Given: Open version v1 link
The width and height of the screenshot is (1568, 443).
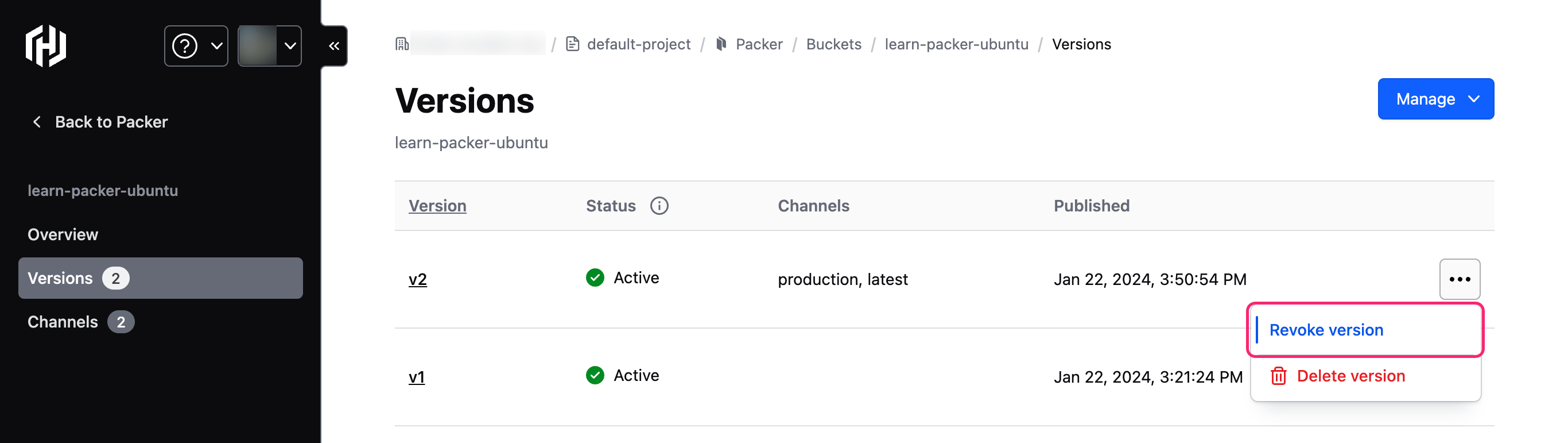Looking at the screenshot, I should pos(416,376).
